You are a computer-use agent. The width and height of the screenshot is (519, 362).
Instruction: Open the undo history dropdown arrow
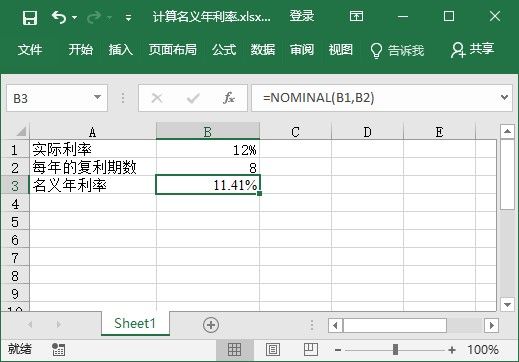(x=75, y=17)
